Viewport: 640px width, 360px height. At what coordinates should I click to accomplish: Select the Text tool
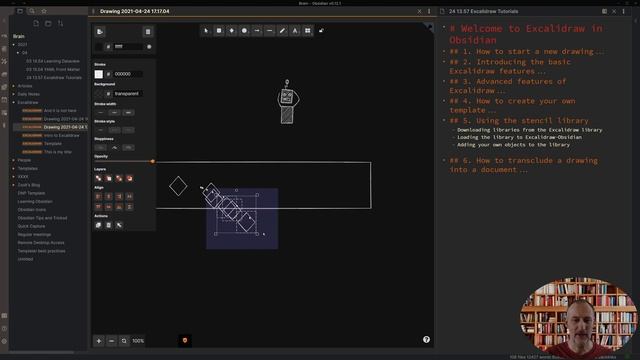(295, 31)
